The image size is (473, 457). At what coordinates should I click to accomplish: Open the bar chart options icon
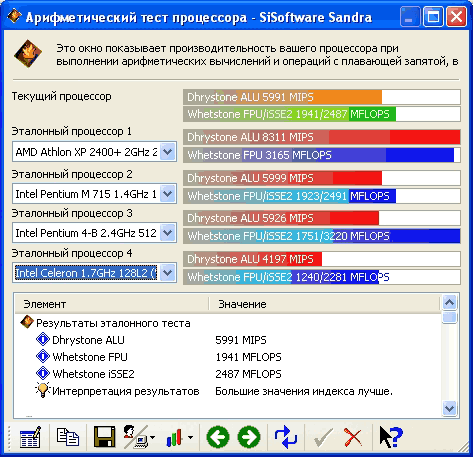[174, 437]
